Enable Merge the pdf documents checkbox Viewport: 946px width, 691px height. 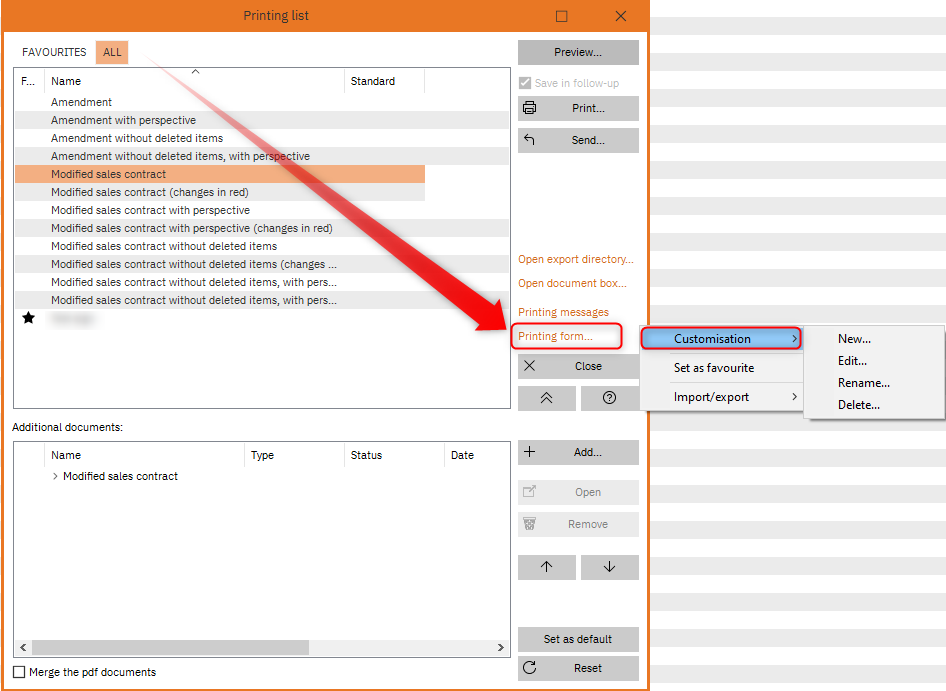pyautogui.click(x=19, y=672)
